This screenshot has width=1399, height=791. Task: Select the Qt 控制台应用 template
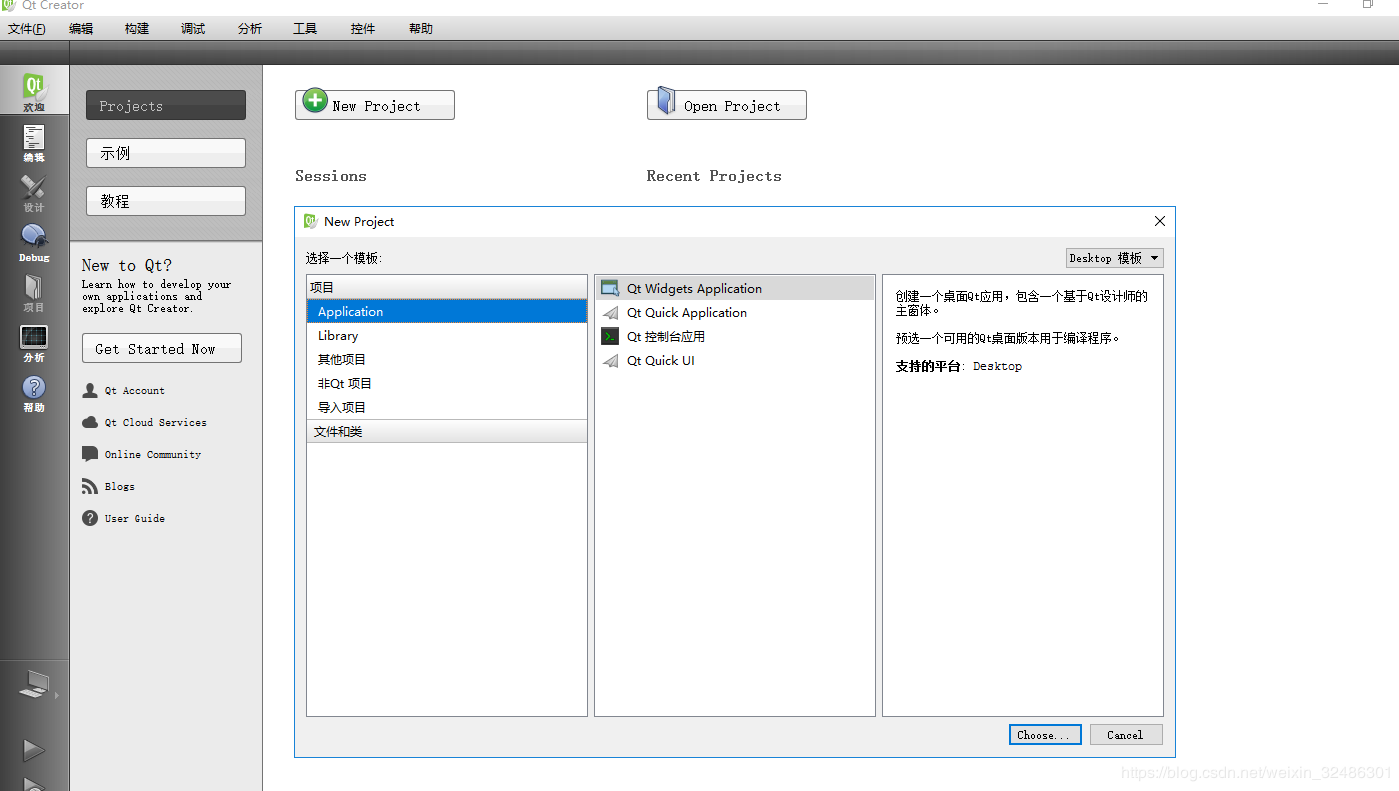tap(735, 337)
